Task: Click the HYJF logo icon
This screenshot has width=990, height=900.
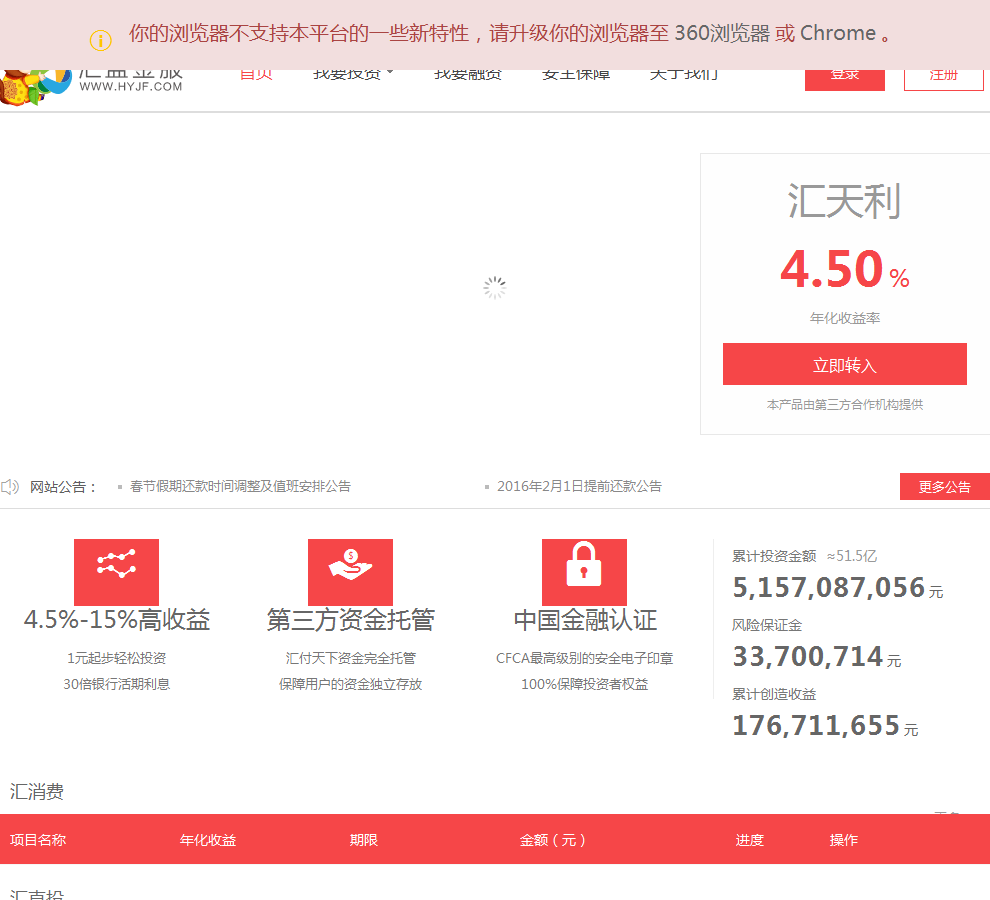Action: tap(35, 87)
